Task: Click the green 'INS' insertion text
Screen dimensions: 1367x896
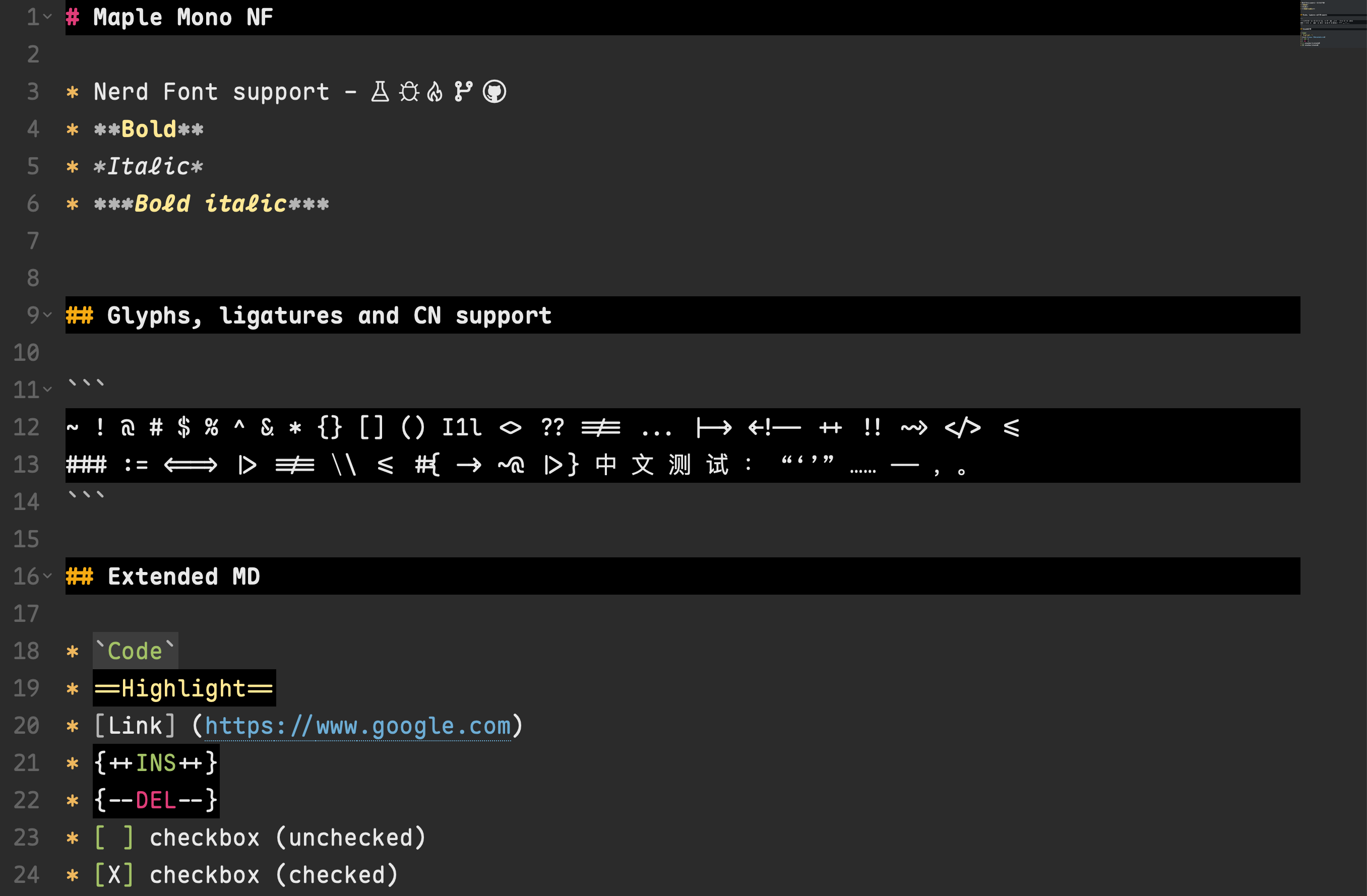Action: pyautogui.click(x=156, y=763)
